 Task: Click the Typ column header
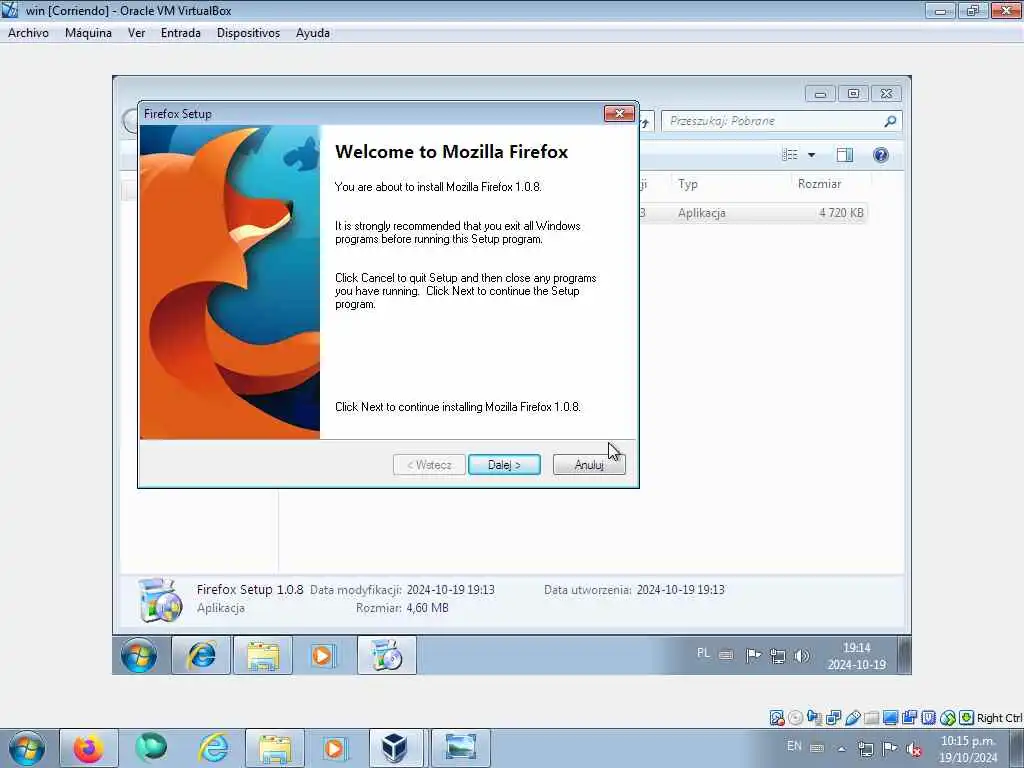click(x=731, y=184)
